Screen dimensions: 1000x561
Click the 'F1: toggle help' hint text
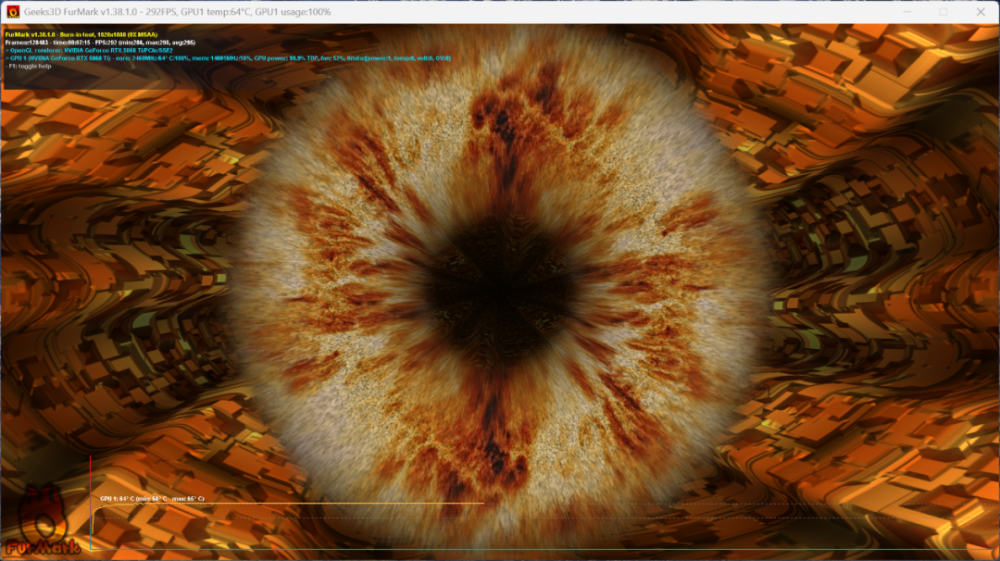29,66
